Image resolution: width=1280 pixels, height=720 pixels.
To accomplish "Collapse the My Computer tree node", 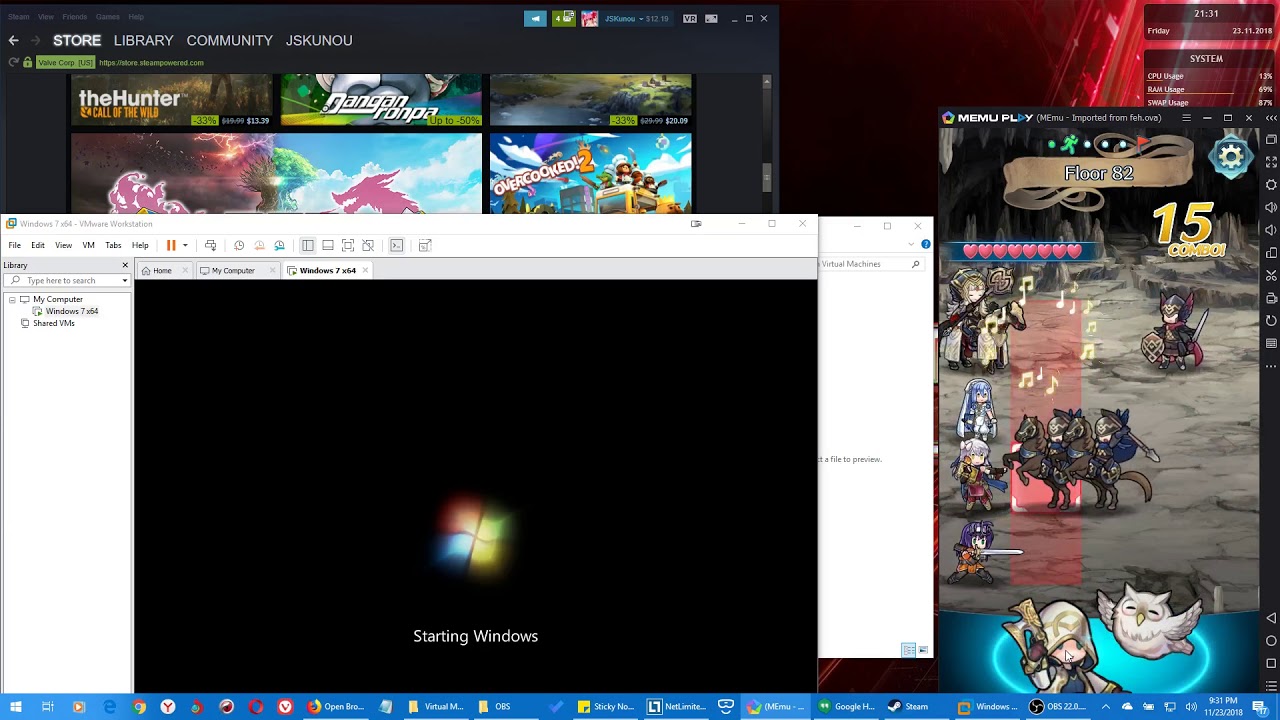I will 12,299.
